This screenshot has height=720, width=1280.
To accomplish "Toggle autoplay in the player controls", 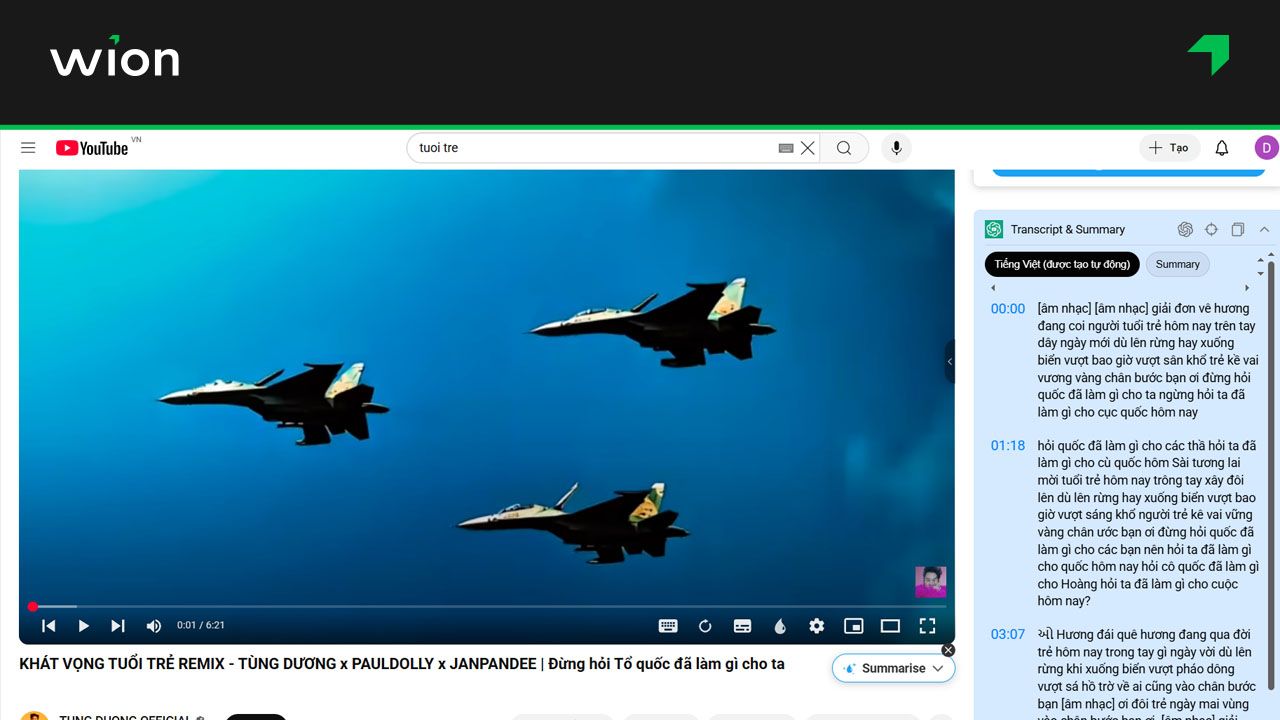I will coord(705,625).
